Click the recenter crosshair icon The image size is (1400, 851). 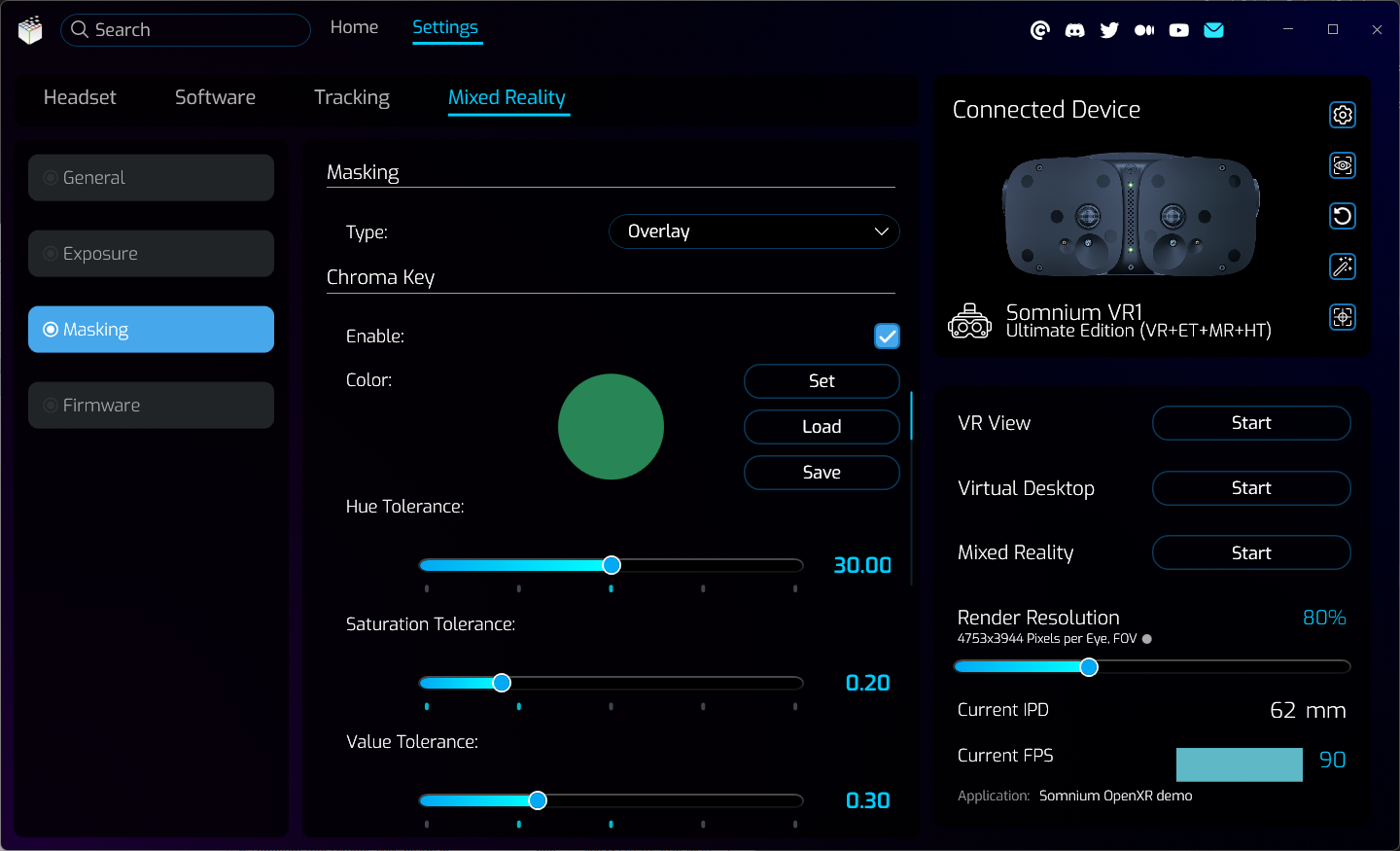(1342, 317)
